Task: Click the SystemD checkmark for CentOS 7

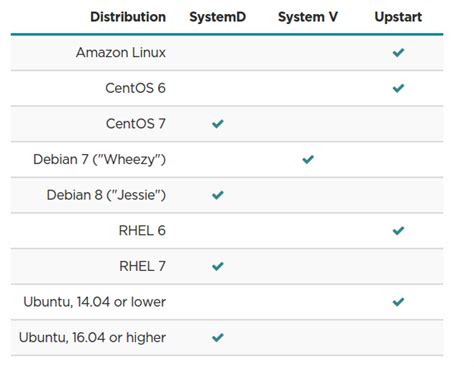Action: click(x=218, y=124)
